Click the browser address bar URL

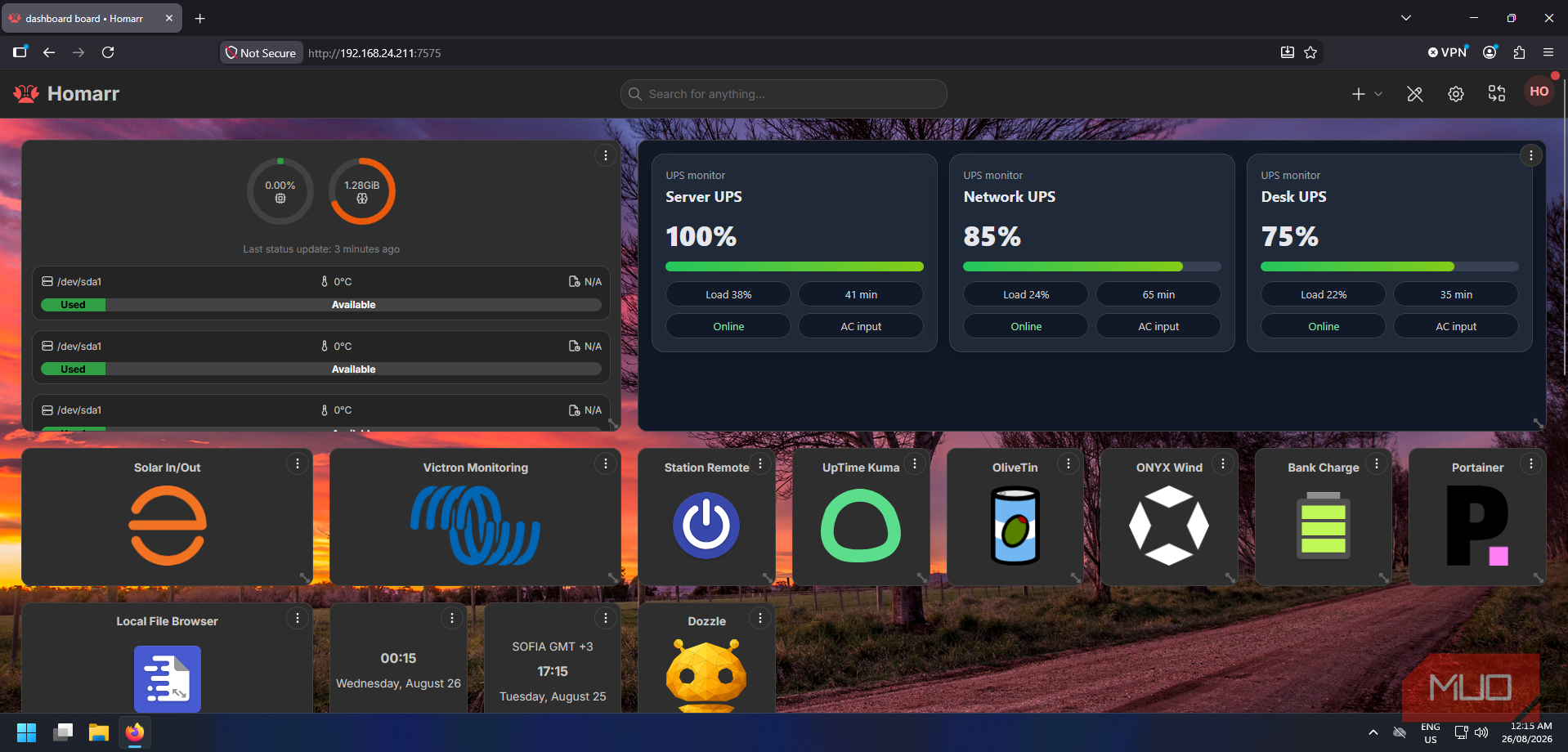(x=374, y=53)
